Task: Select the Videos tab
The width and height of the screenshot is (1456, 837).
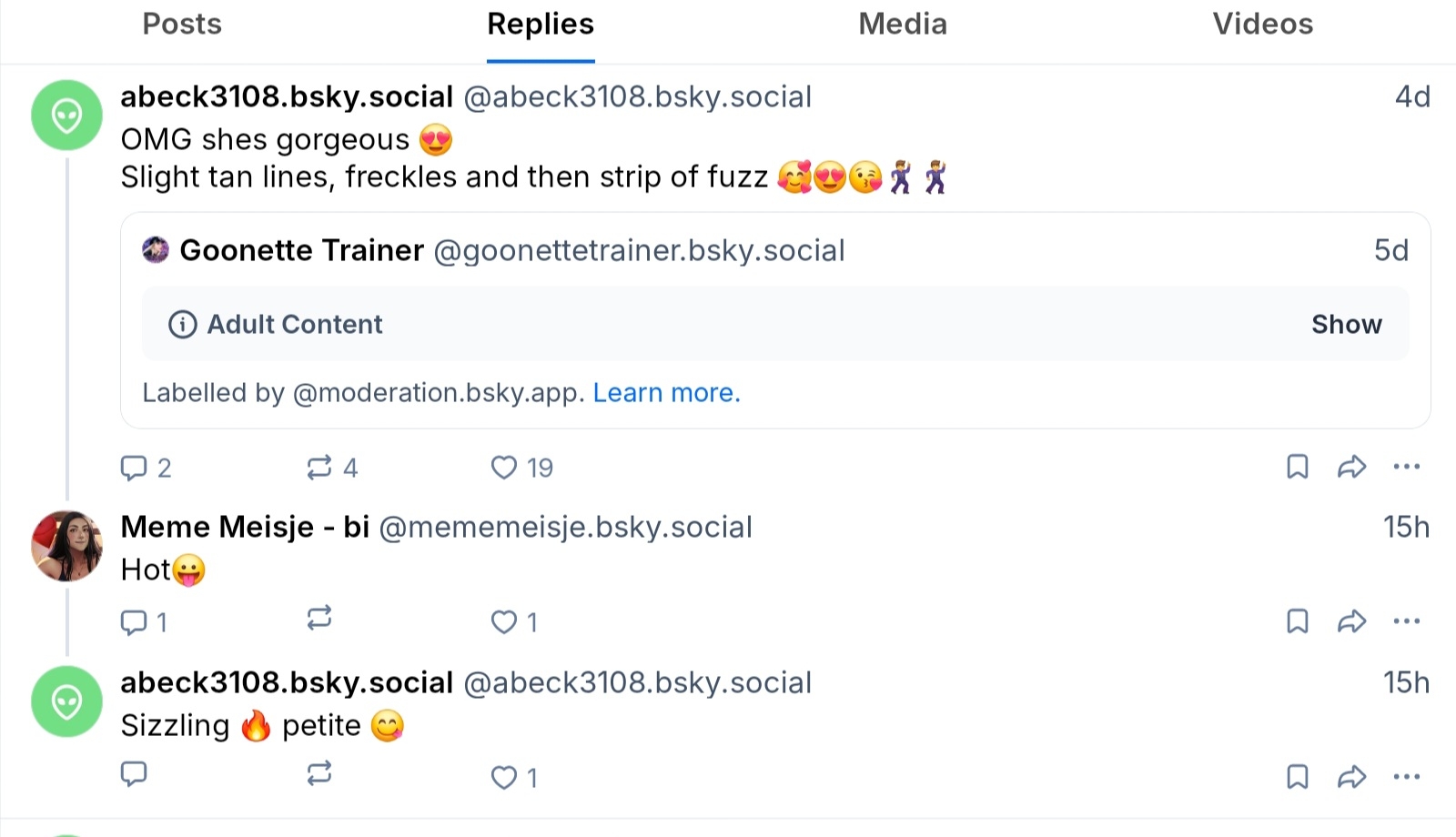Action: tap(1262, 25)
